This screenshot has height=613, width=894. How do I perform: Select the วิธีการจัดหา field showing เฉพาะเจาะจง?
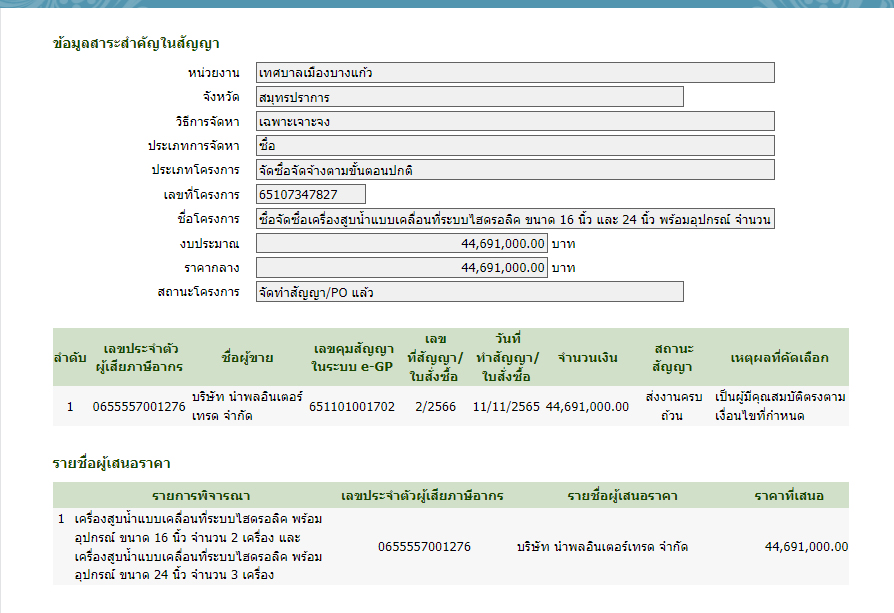[x=515, y=121]
